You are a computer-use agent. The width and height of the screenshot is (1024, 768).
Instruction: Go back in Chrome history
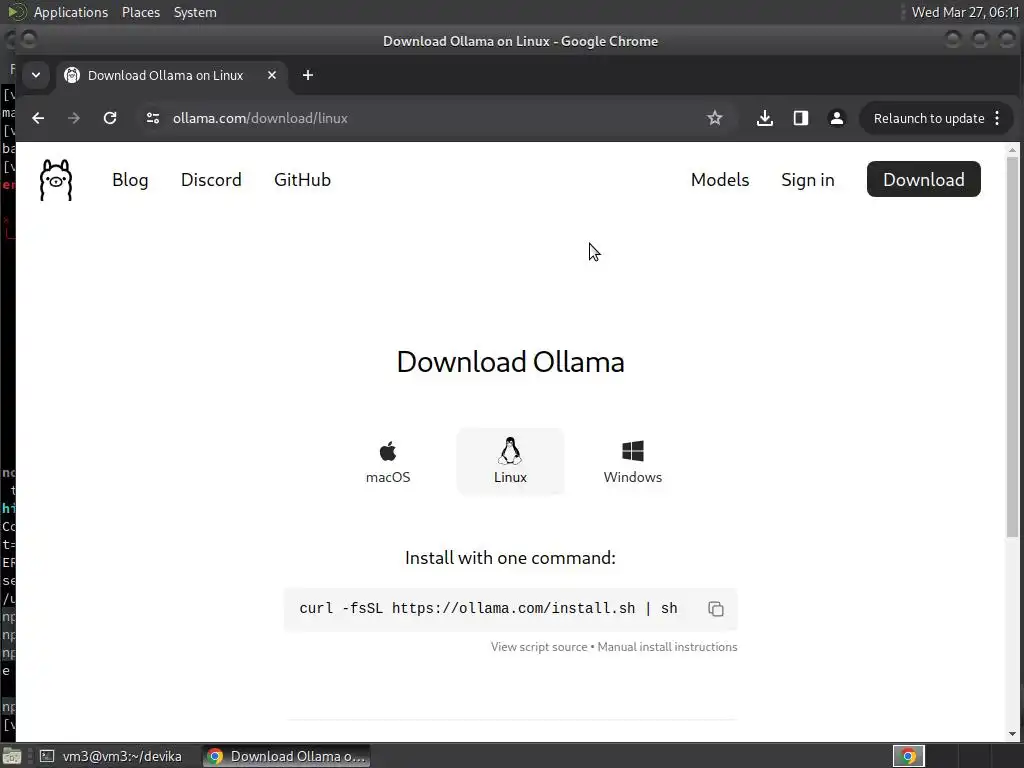pyautogui.click(x=39, y=118)
